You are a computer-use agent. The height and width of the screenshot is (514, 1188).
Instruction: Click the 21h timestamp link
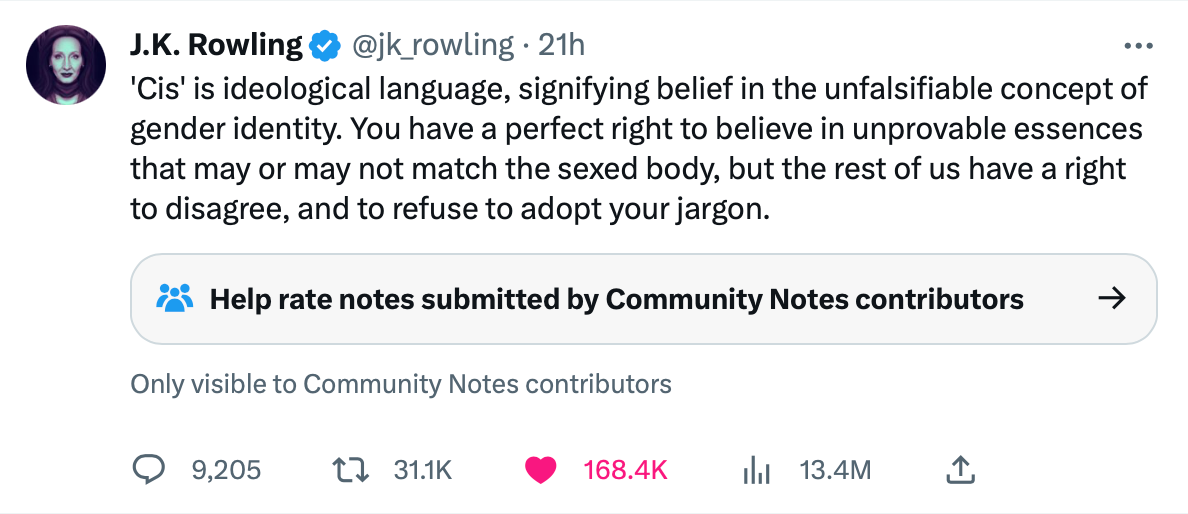pyautogui.click(x=561, y=45)
